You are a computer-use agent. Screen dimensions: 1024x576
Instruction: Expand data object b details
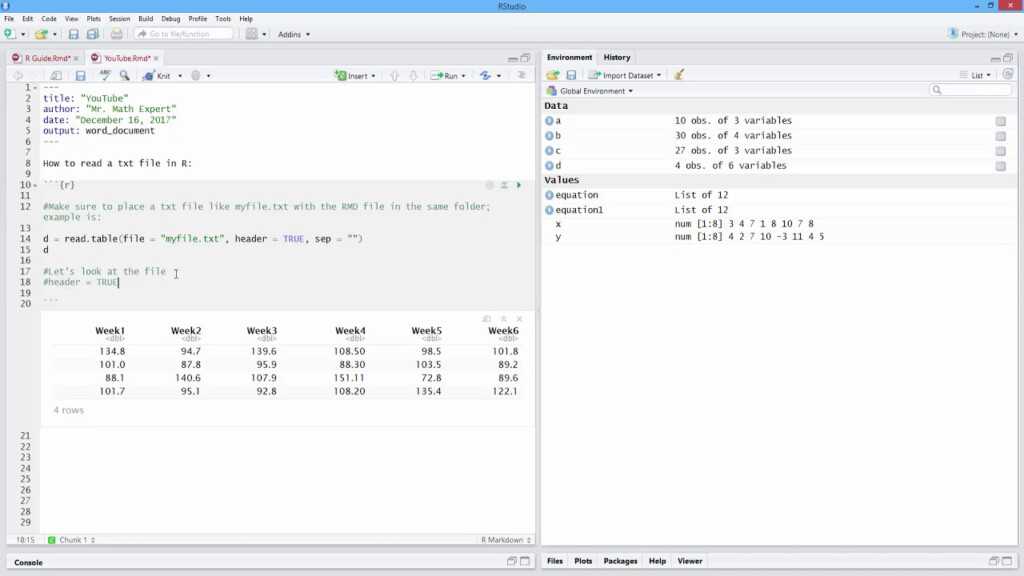pos(549,136)
